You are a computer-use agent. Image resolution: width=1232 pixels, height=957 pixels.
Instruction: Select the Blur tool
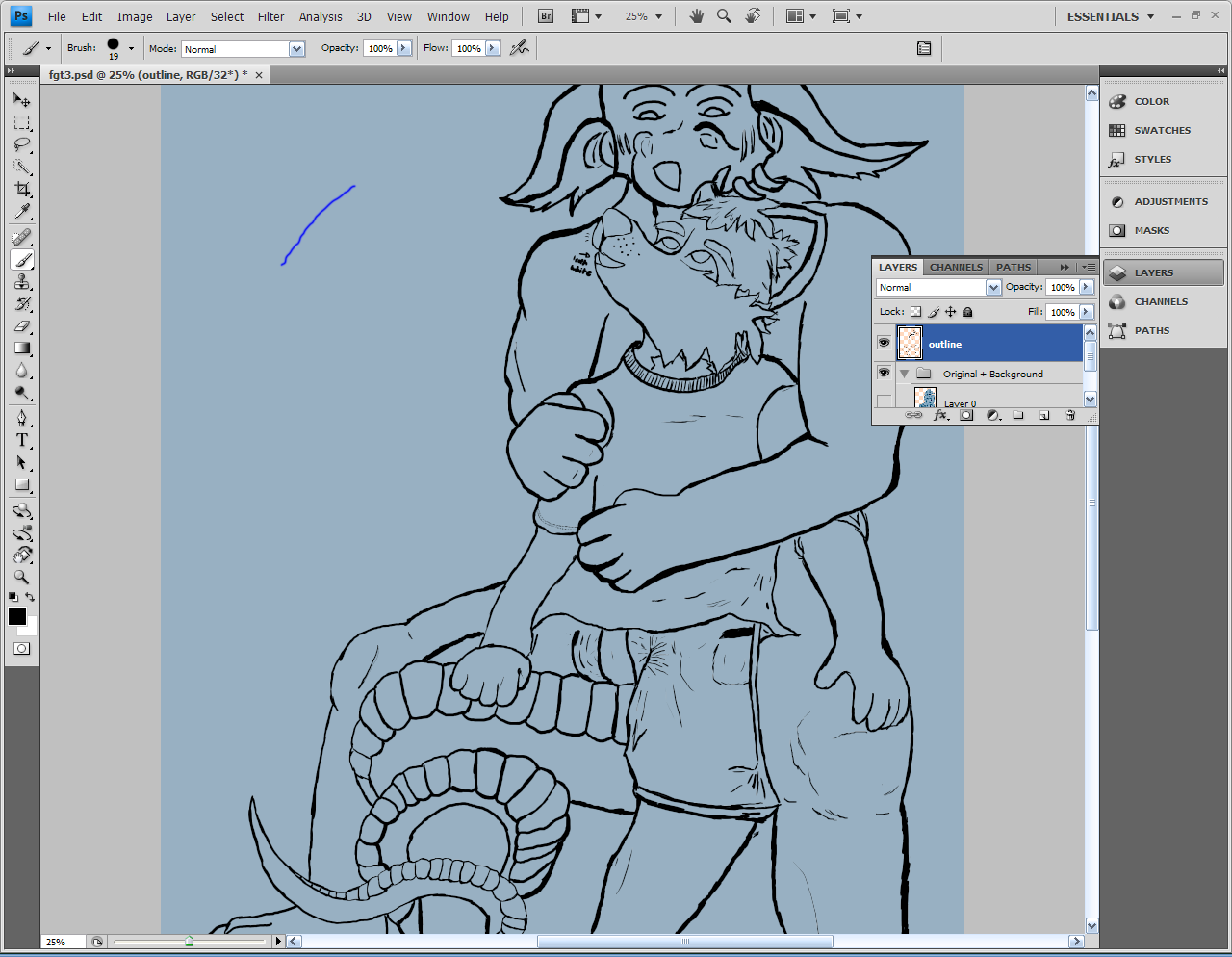point(21,371)
